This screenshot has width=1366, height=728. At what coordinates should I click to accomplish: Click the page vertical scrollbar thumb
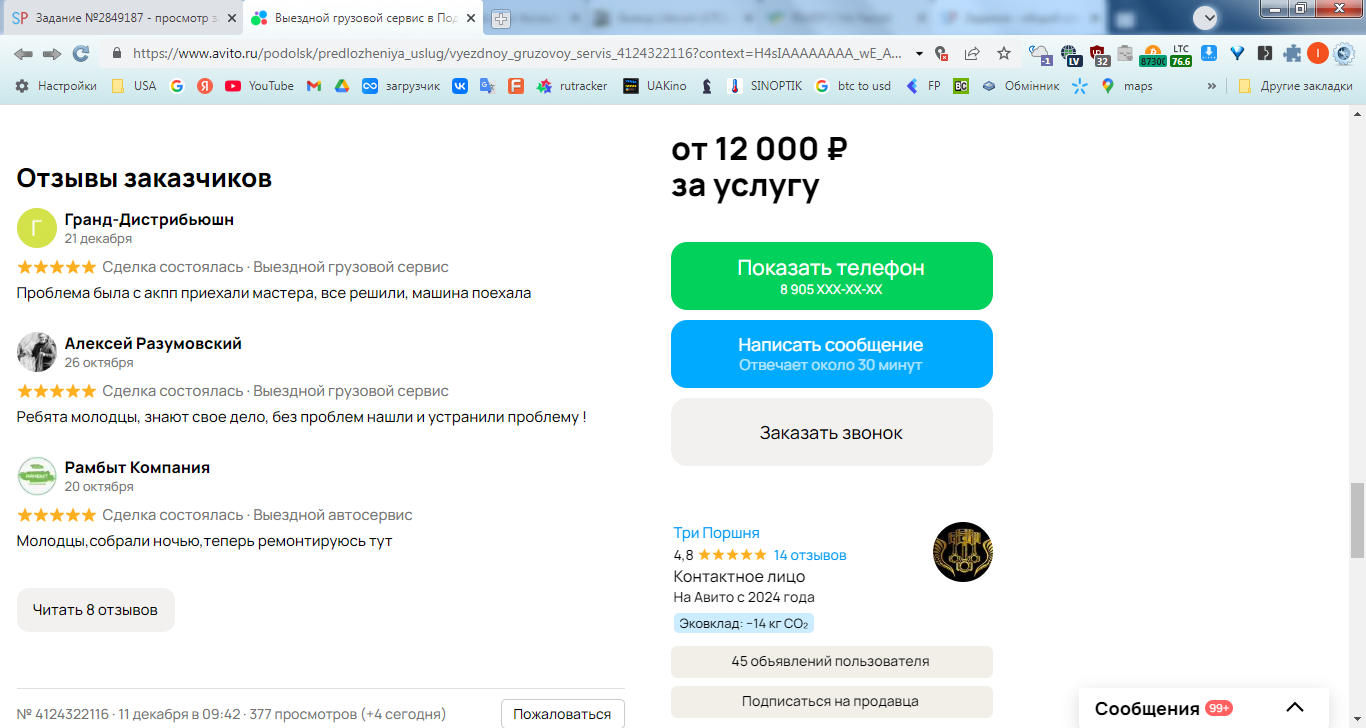[x=1357, y=520]
